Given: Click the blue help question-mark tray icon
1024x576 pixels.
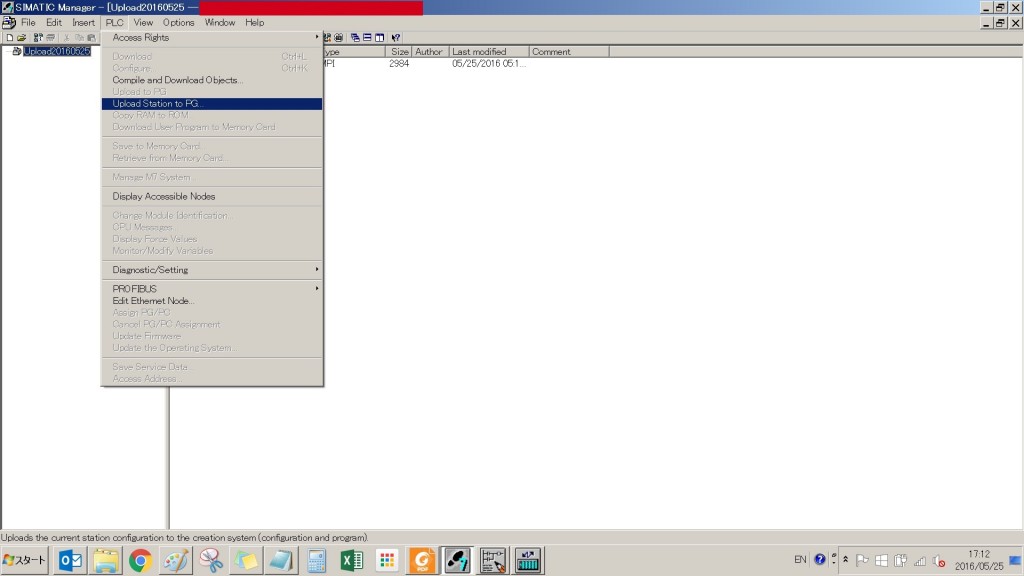Looking at the screenshot, I should click(820, 560).
